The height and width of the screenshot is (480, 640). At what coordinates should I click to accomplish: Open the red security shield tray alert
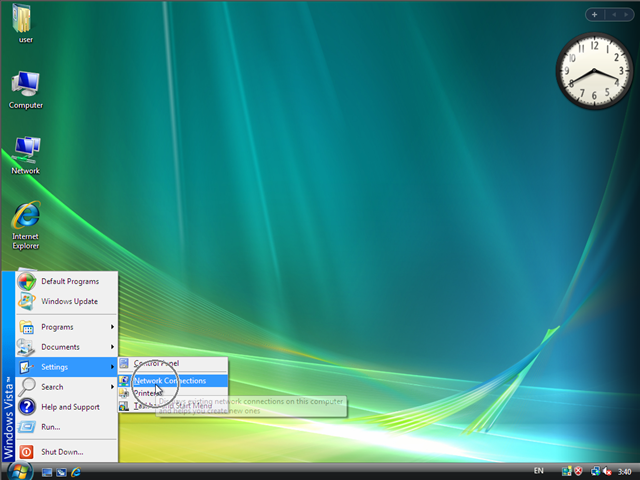pyautogui.click(x=578, y=471)
